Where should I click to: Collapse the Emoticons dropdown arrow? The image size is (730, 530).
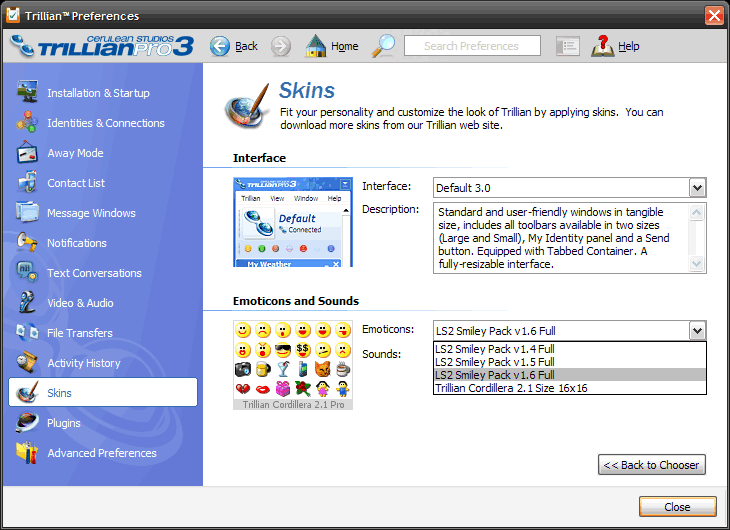click(697, 331)
